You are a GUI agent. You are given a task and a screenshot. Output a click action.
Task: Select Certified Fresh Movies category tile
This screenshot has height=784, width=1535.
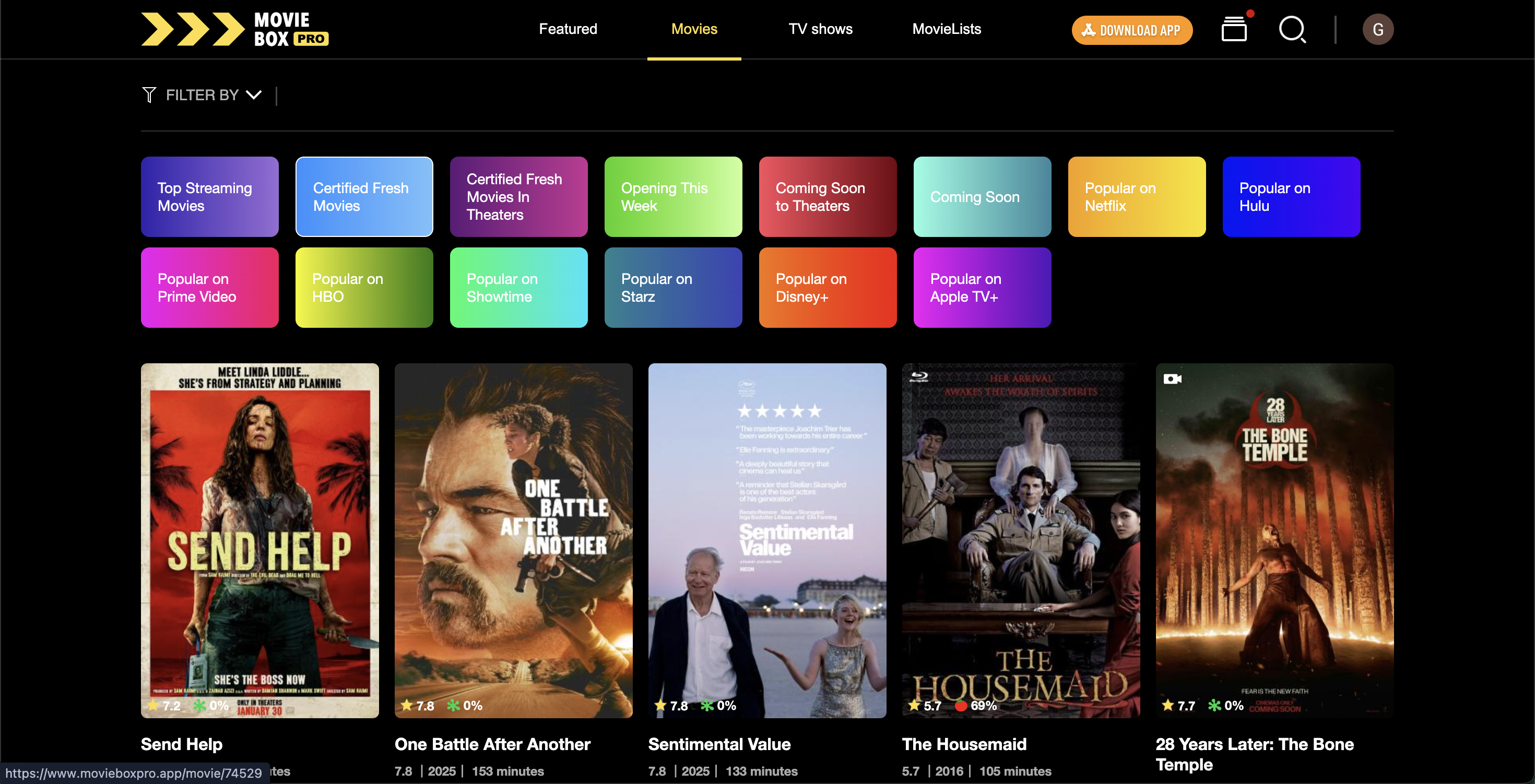[364, 197]
